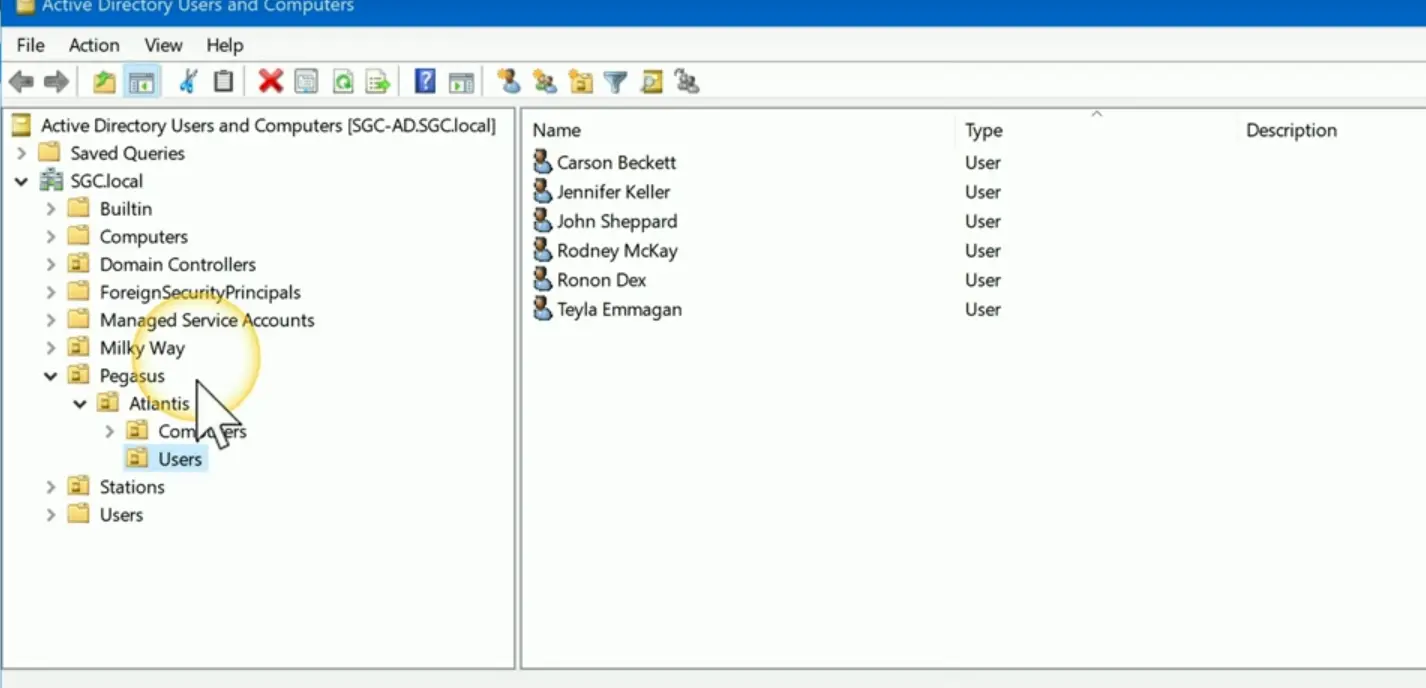Viewport: 1426px width, 688px height.
Task: Click the Cut scissors icon
Action: tap(188, 82)
